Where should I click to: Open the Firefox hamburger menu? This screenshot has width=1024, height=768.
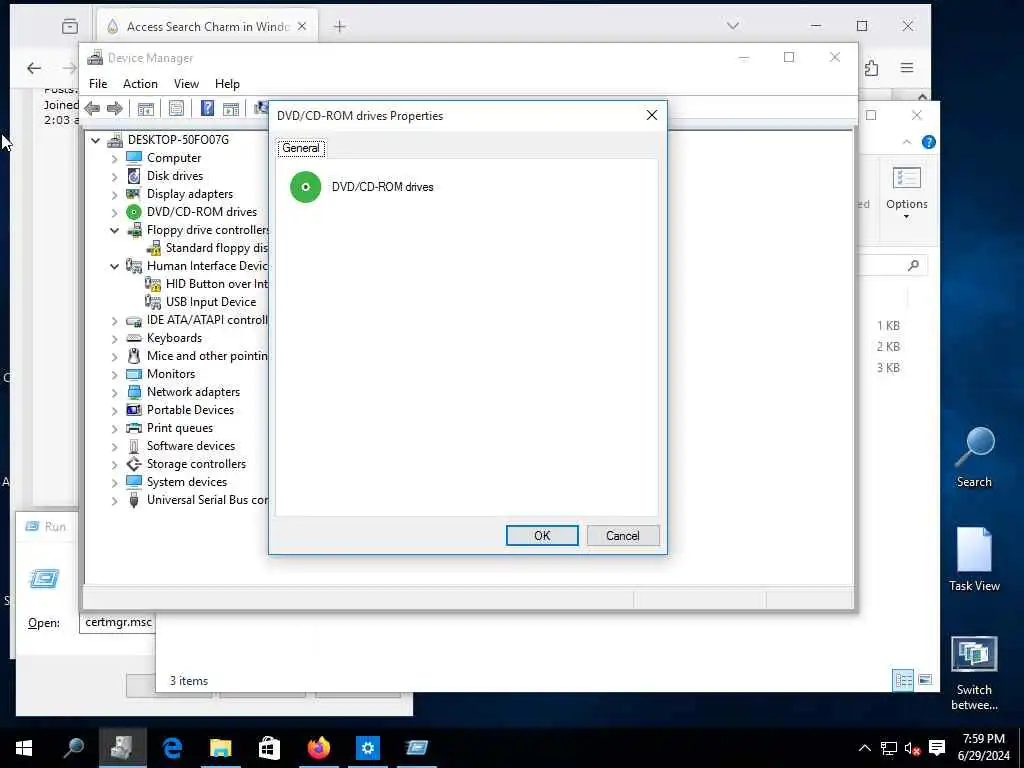coord(906,68)
